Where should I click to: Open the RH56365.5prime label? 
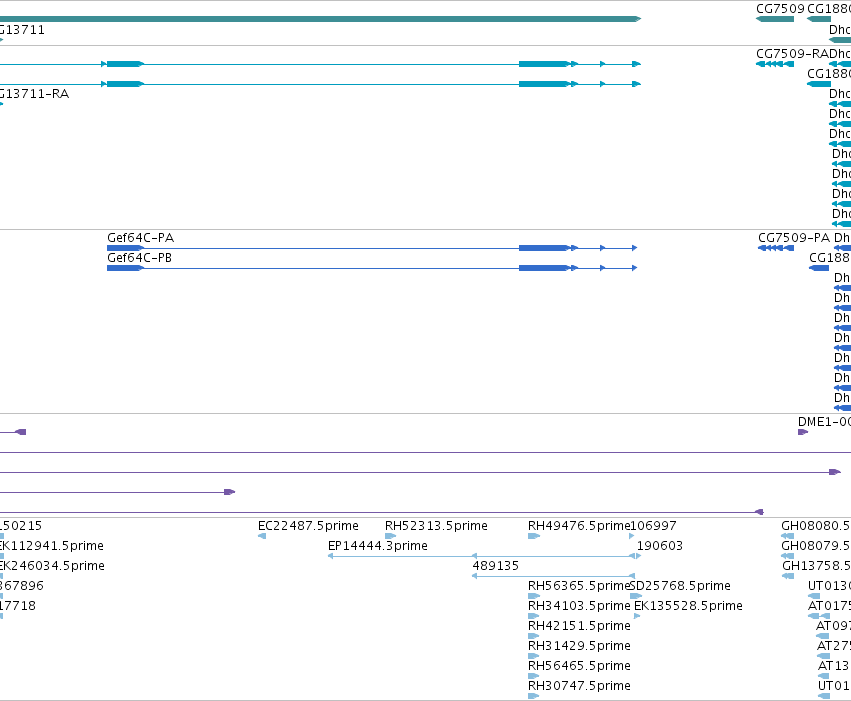pos(579,586)
